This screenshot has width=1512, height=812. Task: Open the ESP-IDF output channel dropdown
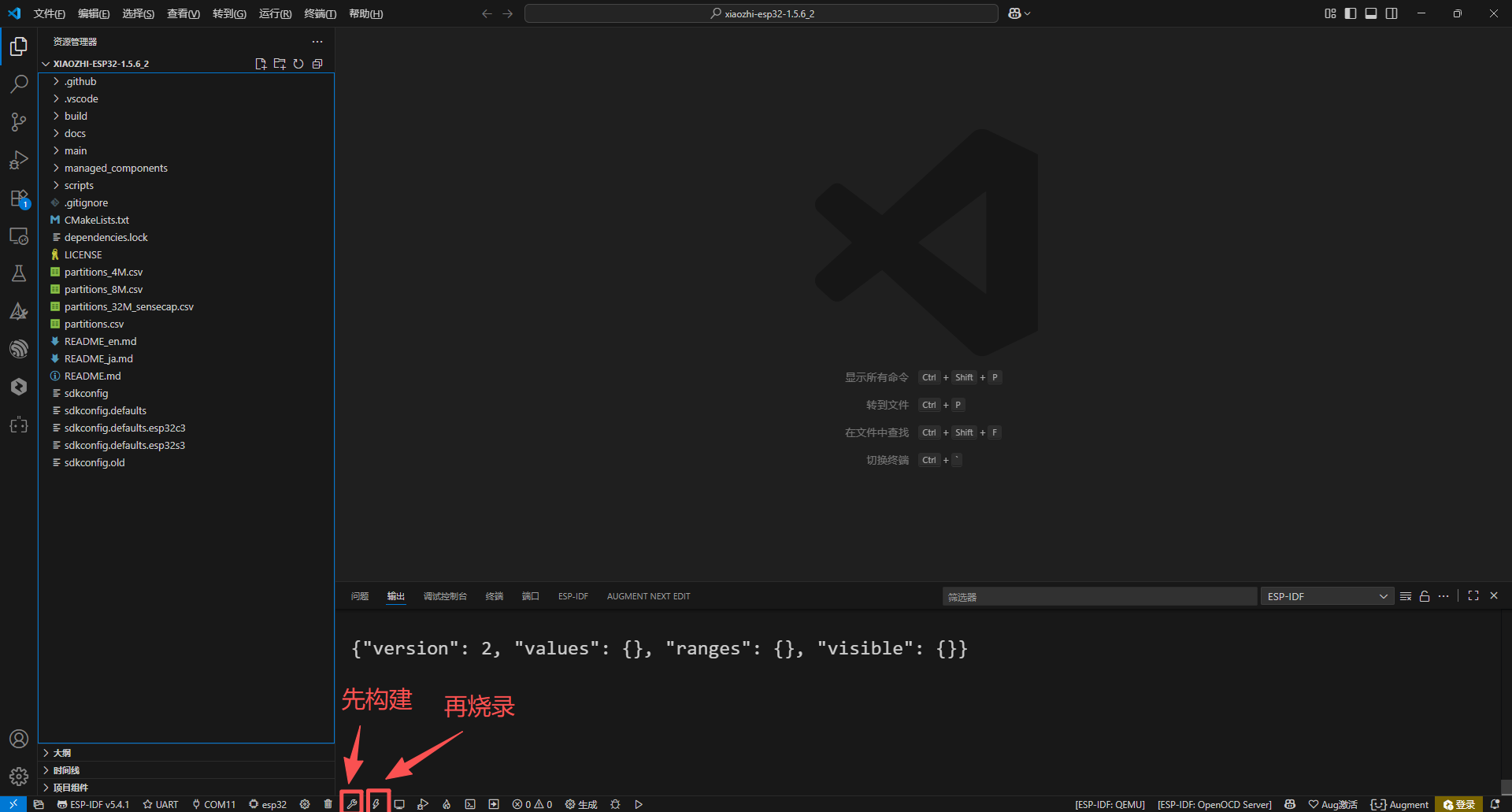1327,596
